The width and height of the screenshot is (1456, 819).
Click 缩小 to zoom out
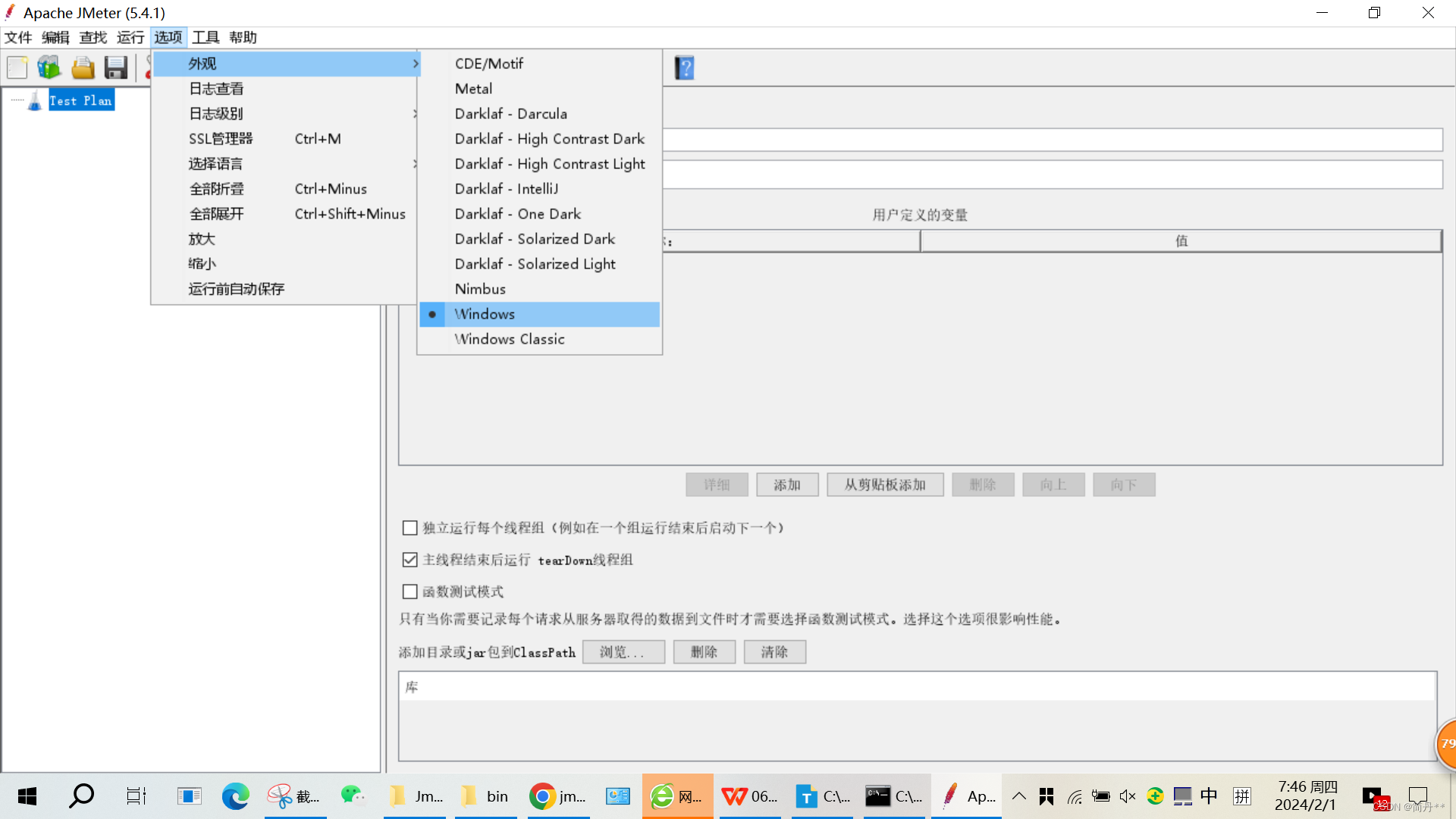[x=286, y=264]
